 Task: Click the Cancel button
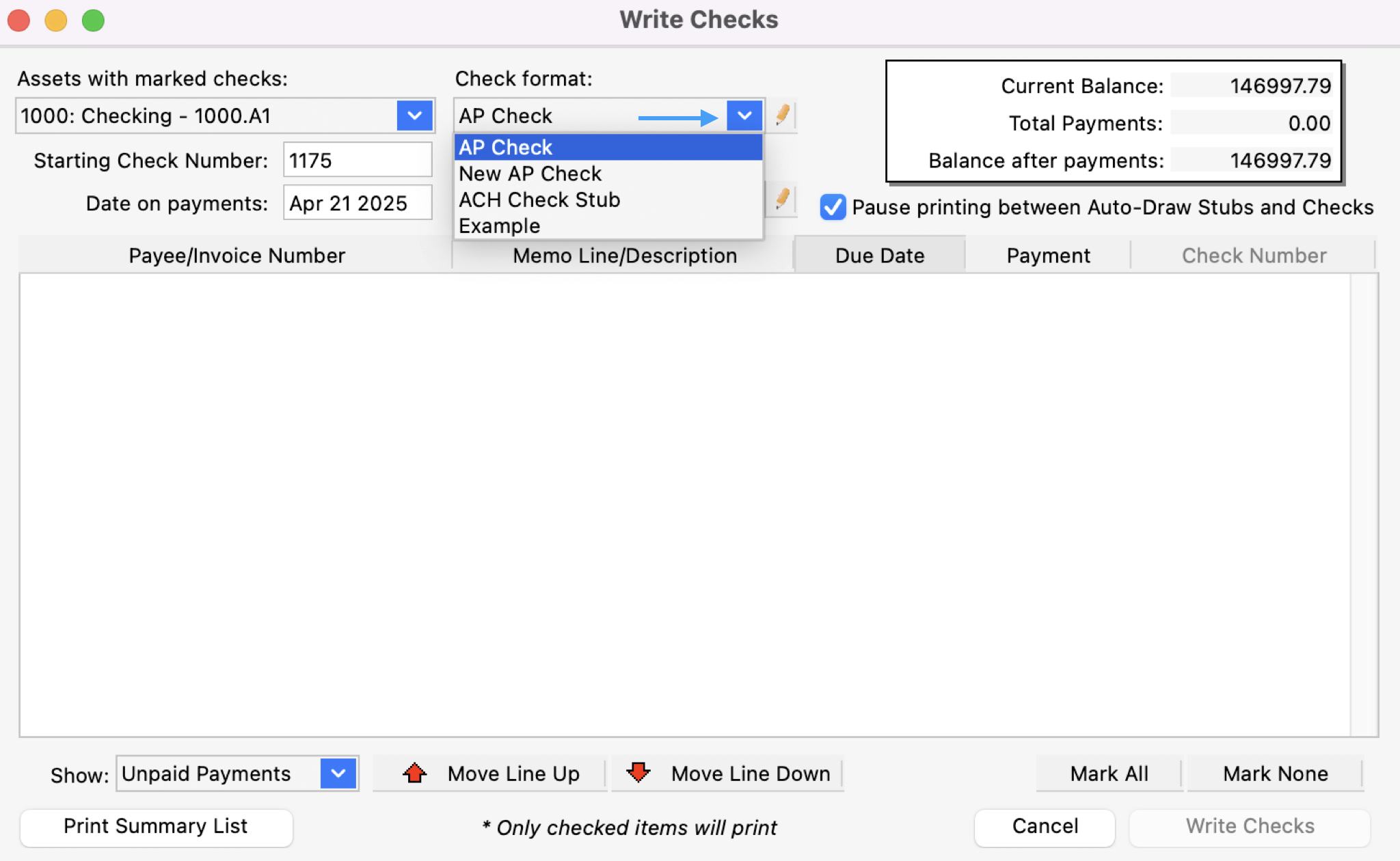(1044, 826)
